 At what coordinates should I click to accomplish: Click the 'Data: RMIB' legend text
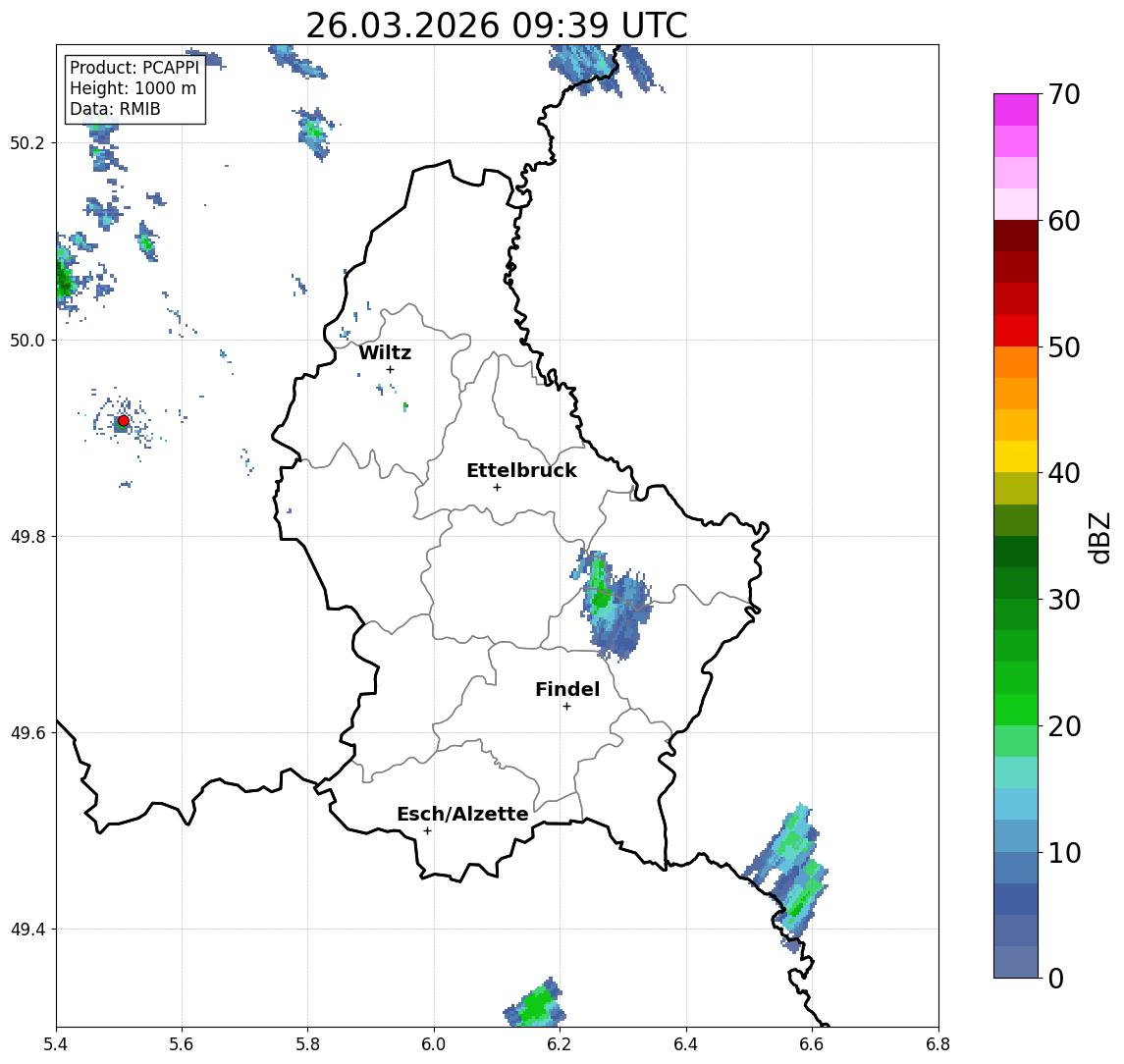pyautogui.click(x=115, y=109)
